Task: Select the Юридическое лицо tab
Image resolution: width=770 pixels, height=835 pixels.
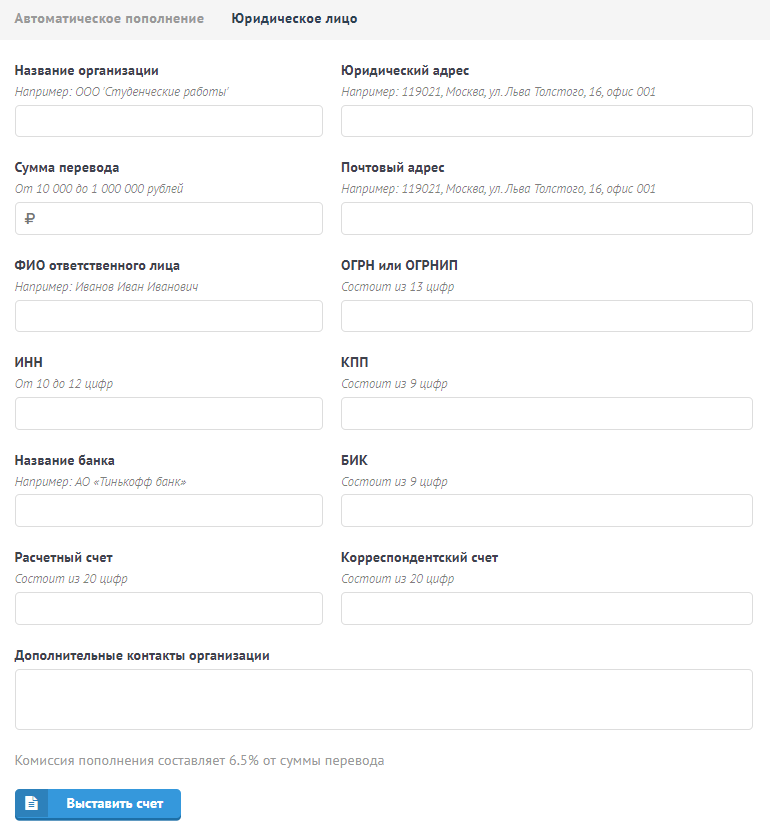Action: coord(294,19)
